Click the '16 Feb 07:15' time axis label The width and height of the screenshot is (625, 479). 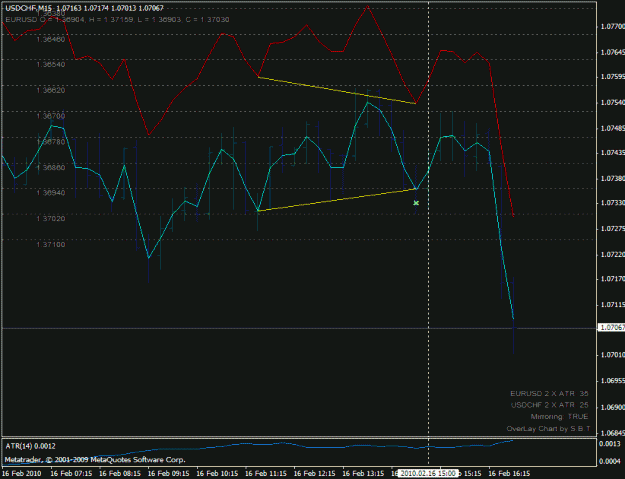(71, 473)
